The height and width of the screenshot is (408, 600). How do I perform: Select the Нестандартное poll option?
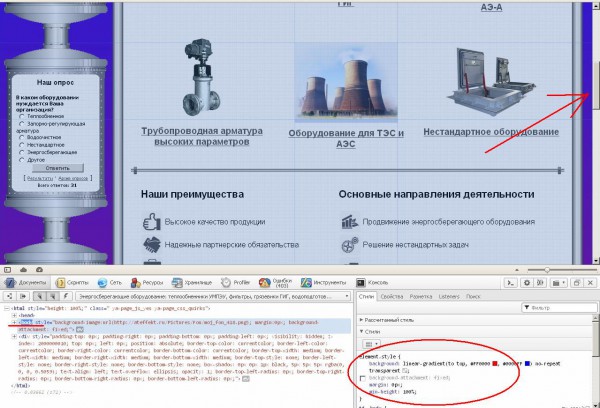pyautogui.click(x=22, y=145)
